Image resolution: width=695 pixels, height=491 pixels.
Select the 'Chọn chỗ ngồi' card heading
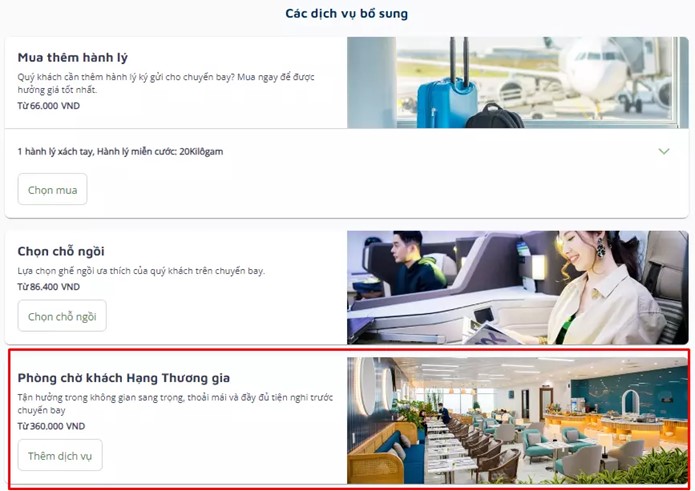pyautogui.click(x=61, y=251)
